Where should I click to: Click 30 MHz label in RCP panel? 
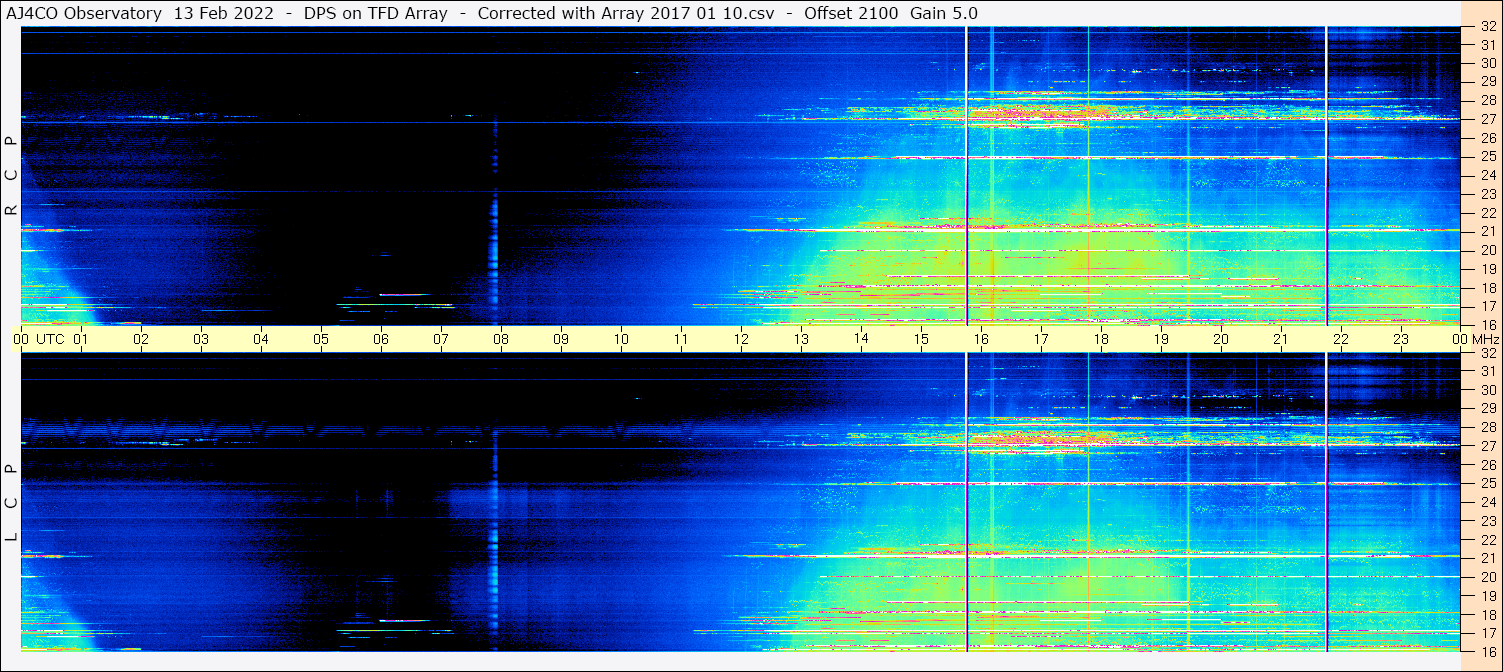point(1487,63)
